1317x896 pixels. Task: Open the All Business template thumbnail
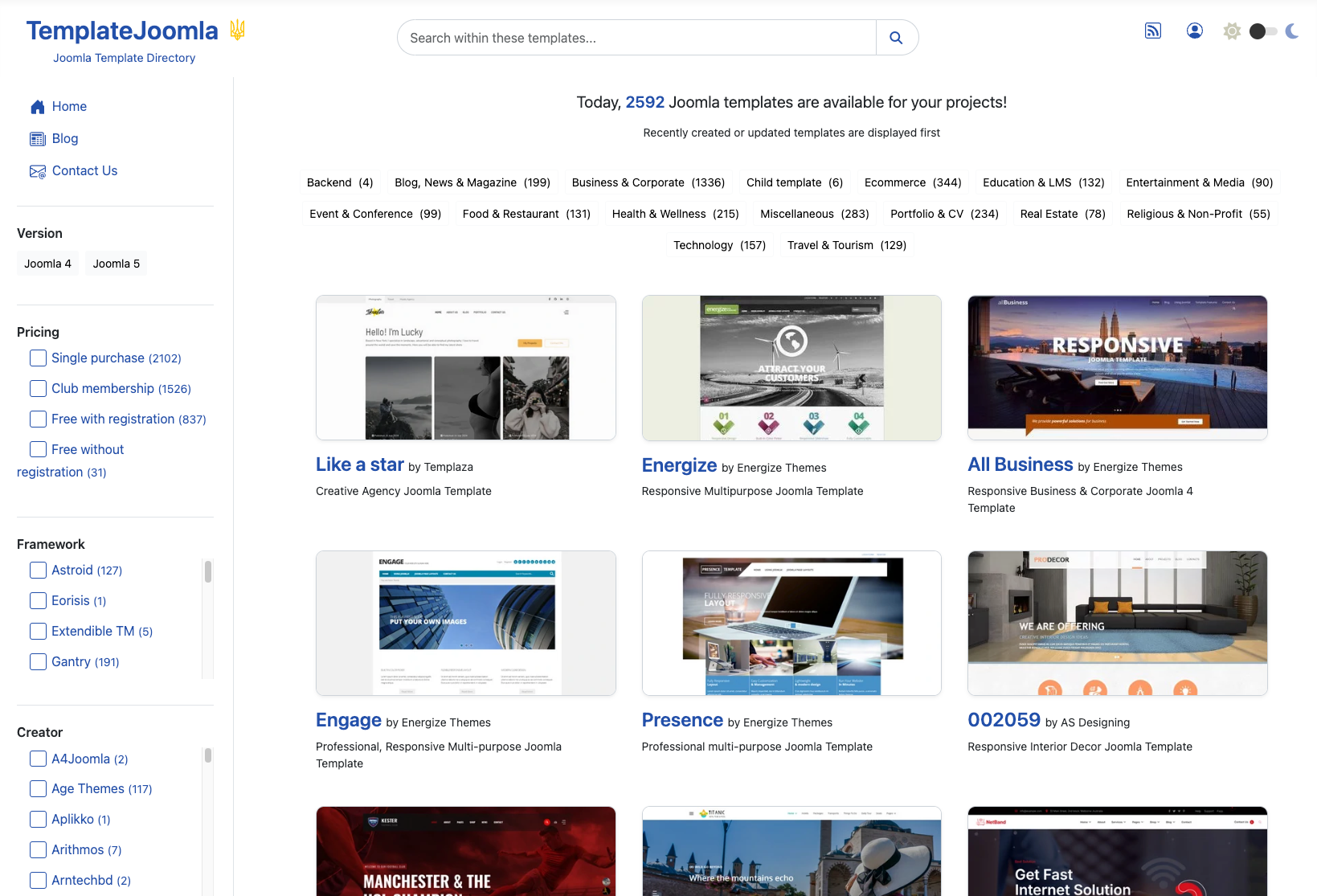(x=1117, y=367)
